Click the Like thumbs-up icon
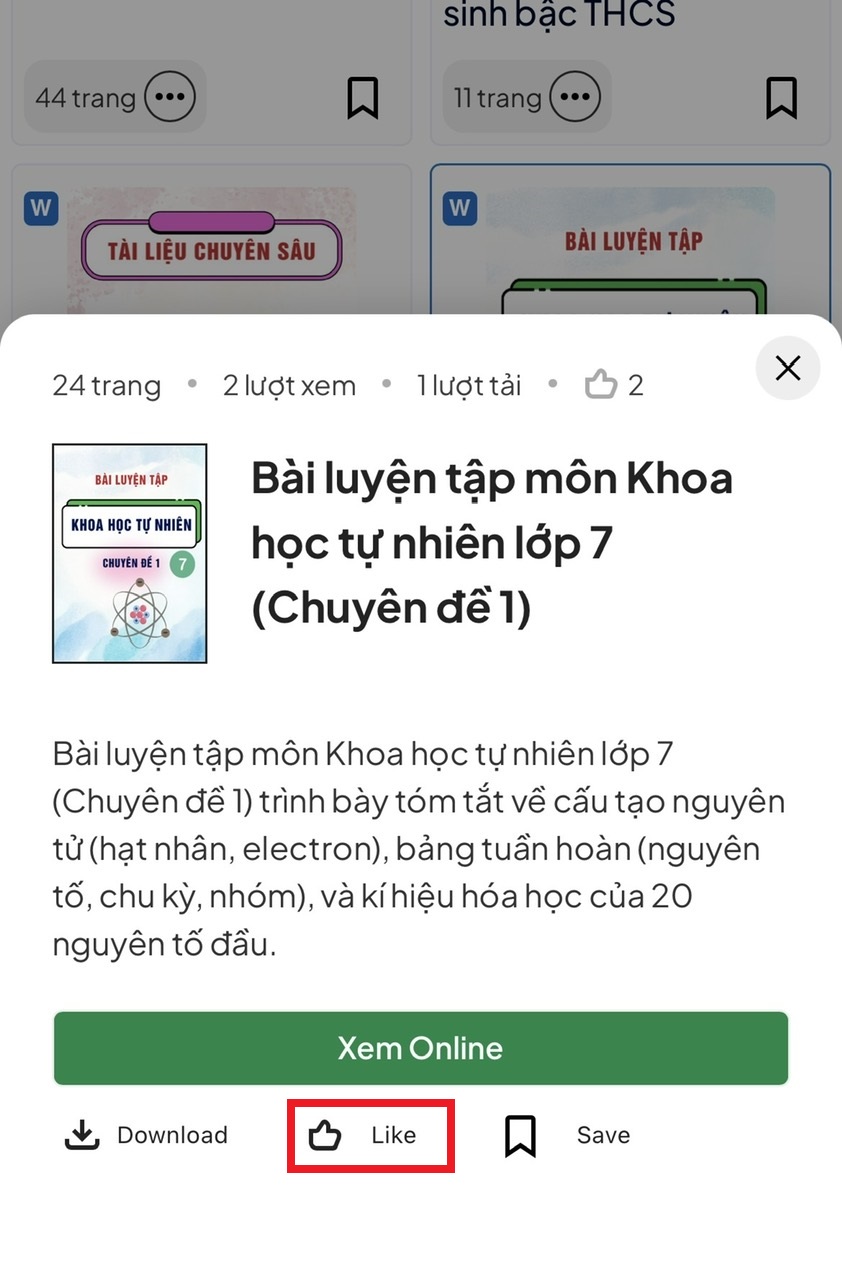Image resolution: width=842 pixels, height=1280 pixels. tap(325, 1135)
